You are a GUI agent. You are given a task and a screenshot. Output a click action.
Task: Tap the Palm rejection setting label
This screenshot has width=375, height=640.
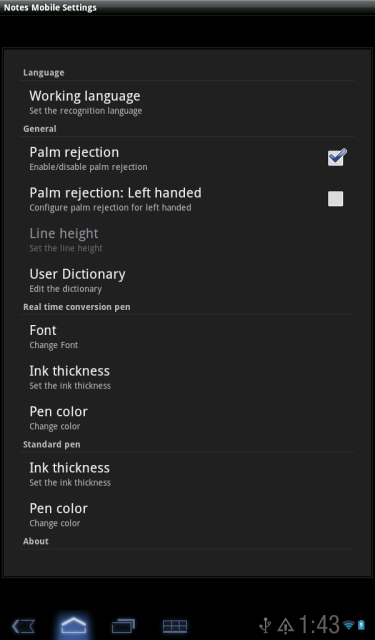(74, 152)
